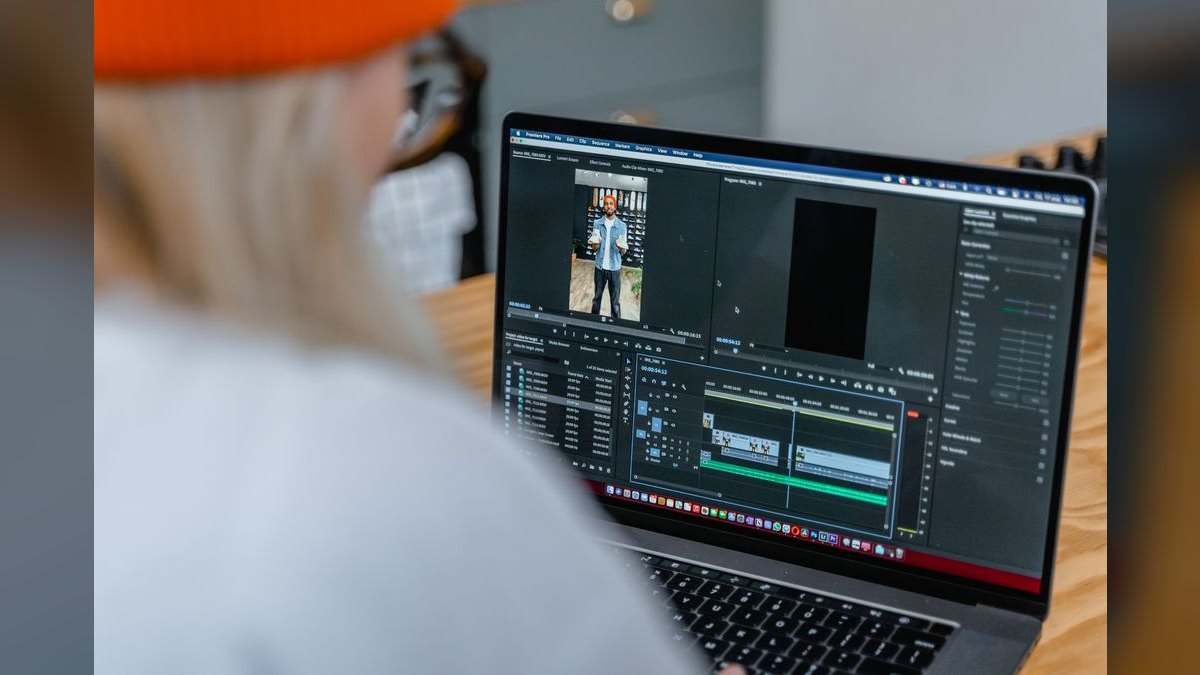Click the WB Selector eyedropper
The height and width of the screenshot is (675, 1200).
click(996, 288)
